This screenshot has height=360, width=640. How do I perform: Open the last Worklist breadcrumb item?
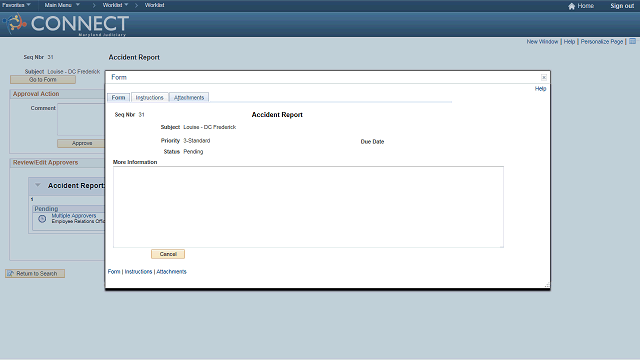tap(154, 5)
